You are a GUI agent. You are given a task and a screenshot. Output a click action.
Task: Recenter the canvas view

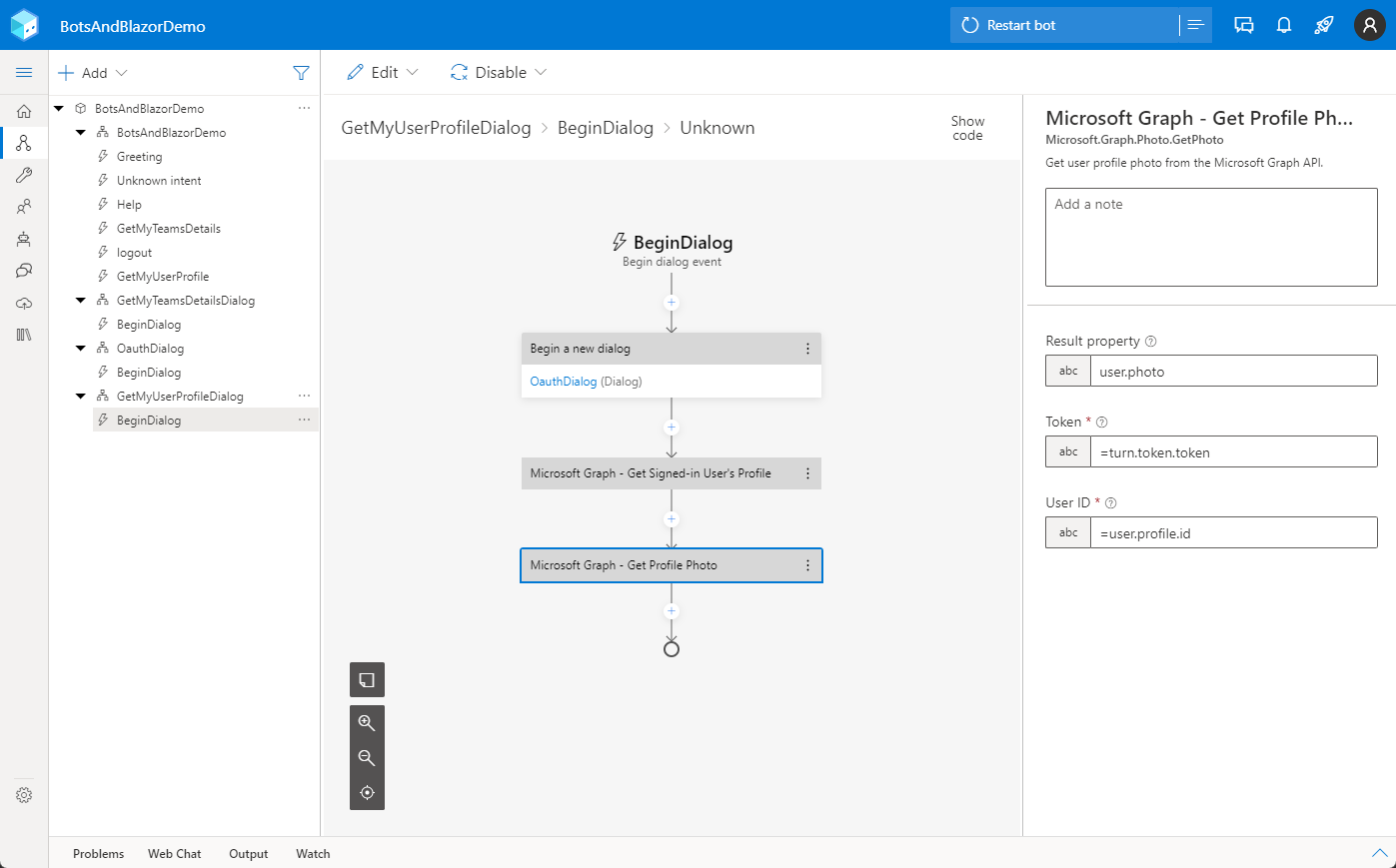367,792
